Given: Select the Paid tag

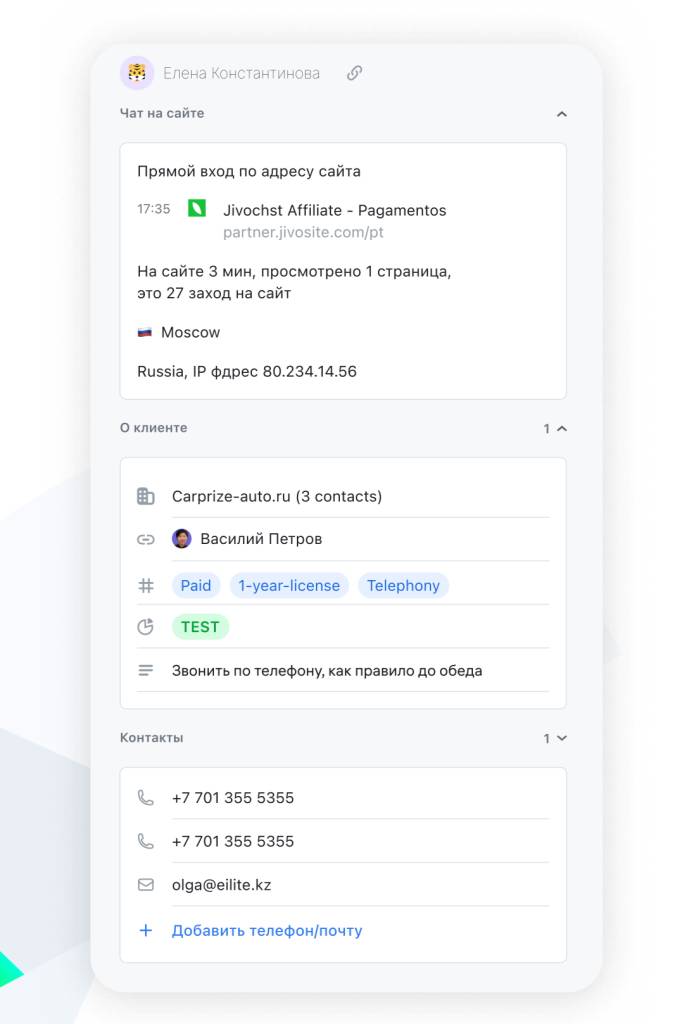Looking at the screenshot, I should [196, 586].
